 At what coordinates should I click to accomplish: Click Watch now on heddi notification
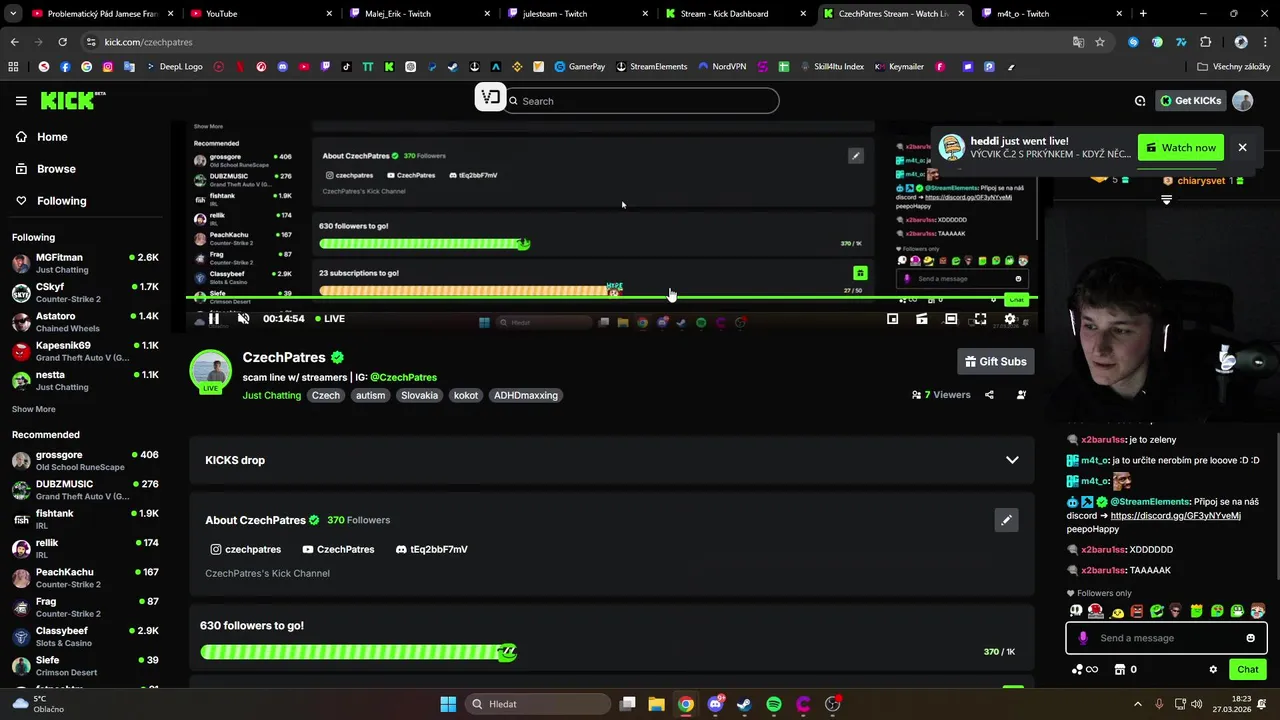[x=1180, y=148]
